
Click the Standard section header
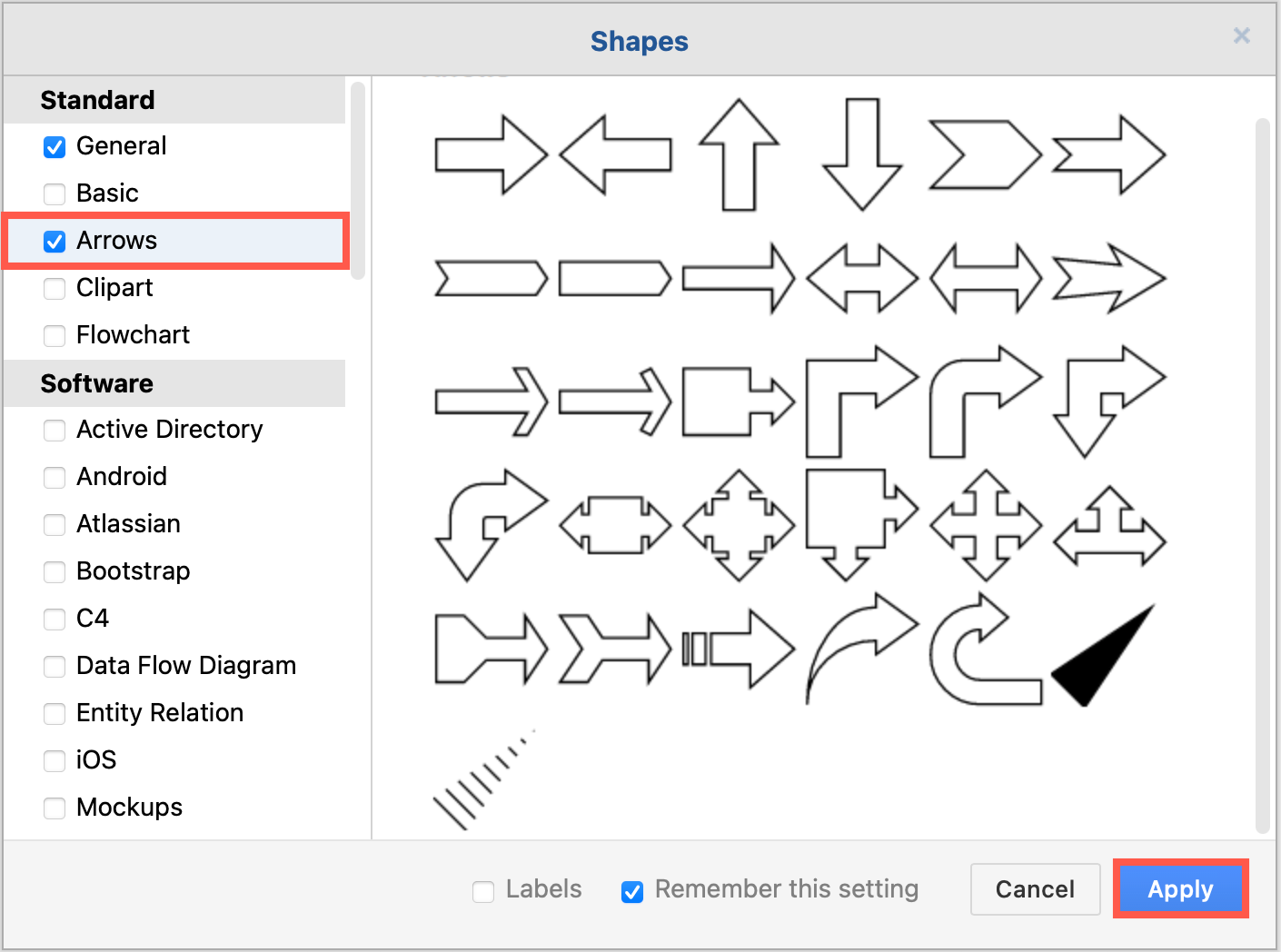coord(97,100)
